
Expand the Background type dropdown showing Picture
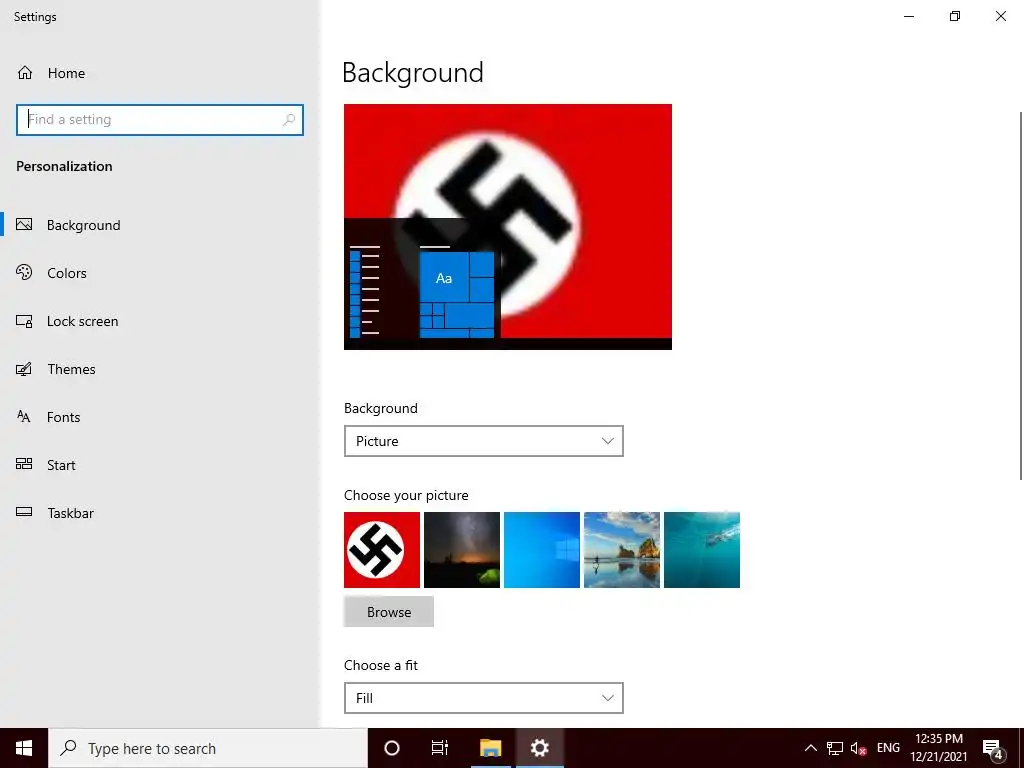(483, 441)
